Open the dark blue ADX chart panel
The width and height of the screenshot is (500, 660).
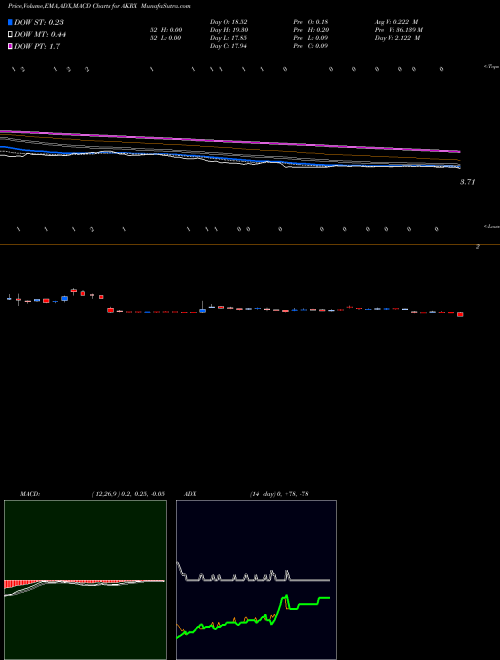click(x=256, y=580)
